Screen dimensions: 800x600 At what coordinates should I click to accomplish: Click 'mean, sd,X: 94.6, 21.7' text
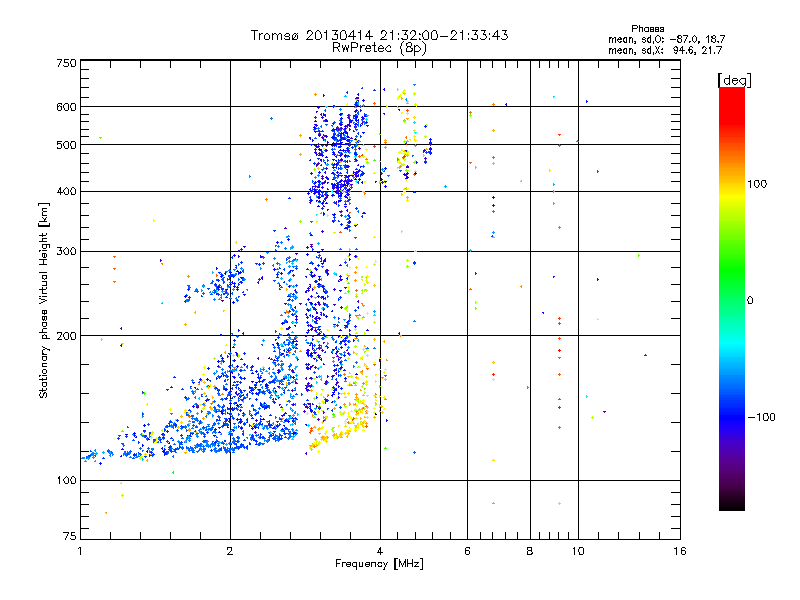[665, 50]
